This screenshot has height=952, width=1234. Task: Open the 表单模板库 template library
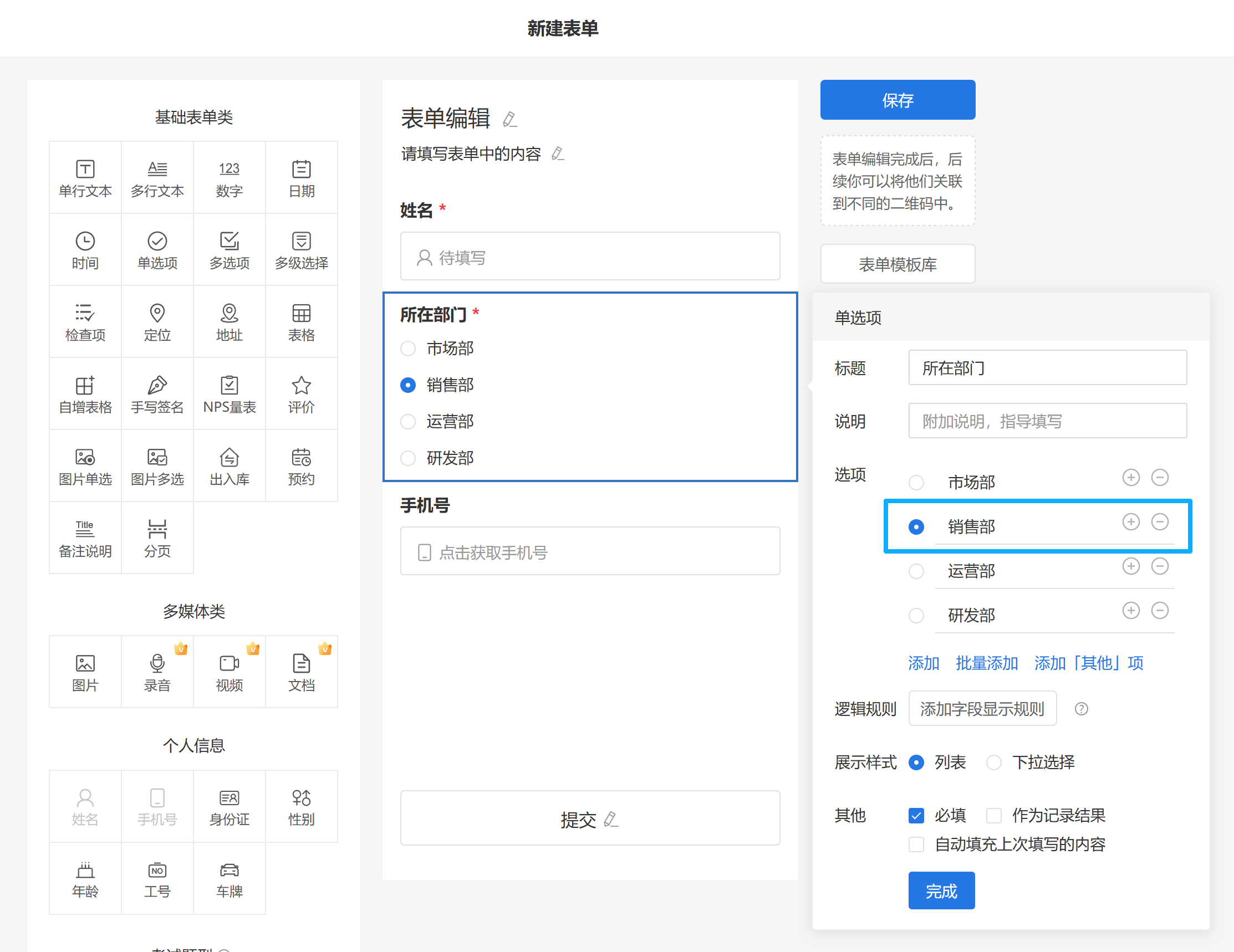point(898,264)
